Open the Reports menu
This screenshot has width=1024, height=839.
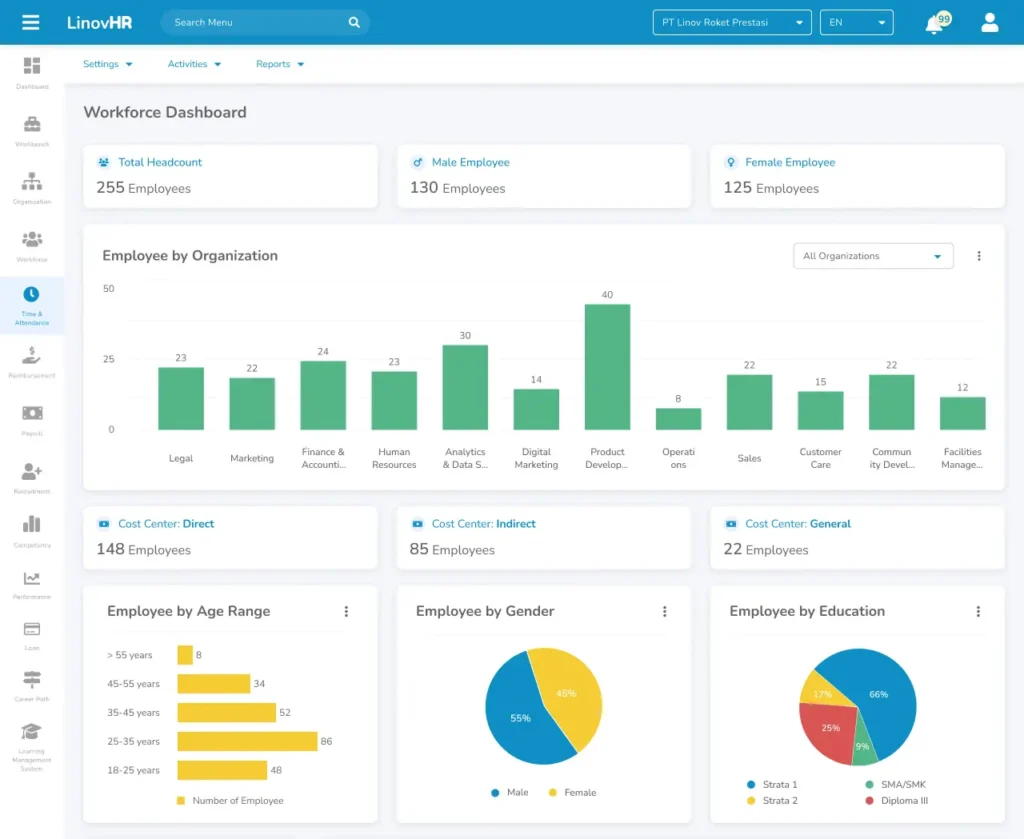tap(279, 63)
